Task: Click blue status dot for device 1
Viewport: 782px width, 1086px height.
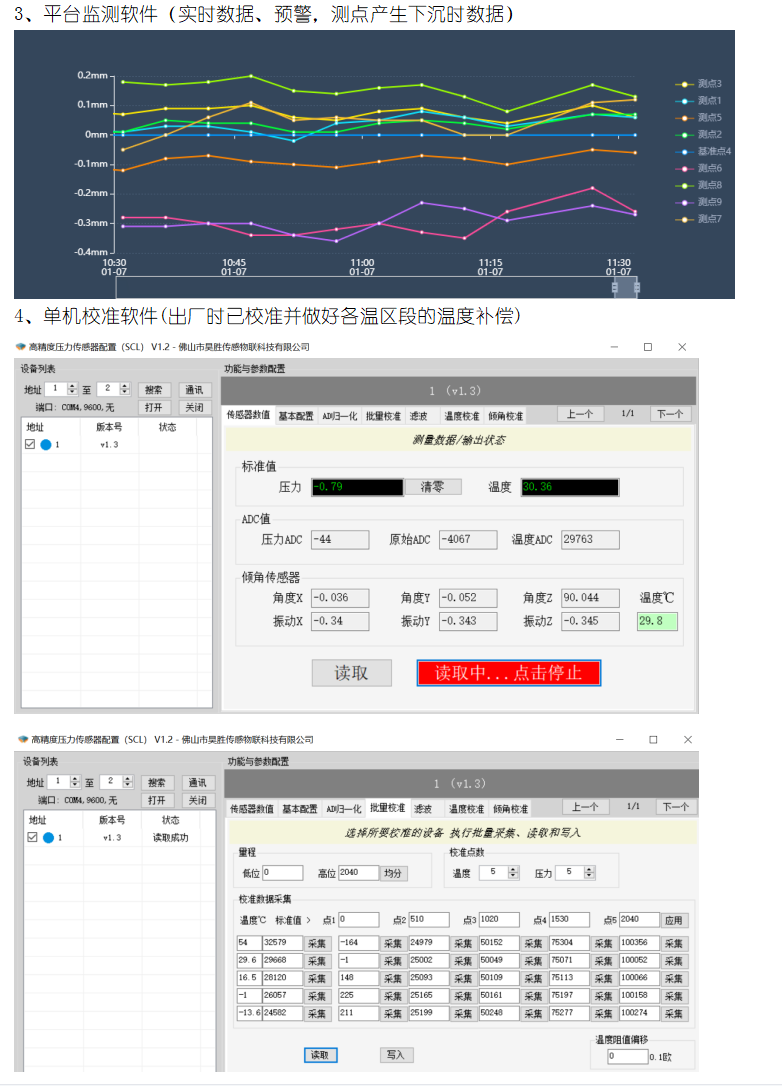Action: (x=46, y=444)
